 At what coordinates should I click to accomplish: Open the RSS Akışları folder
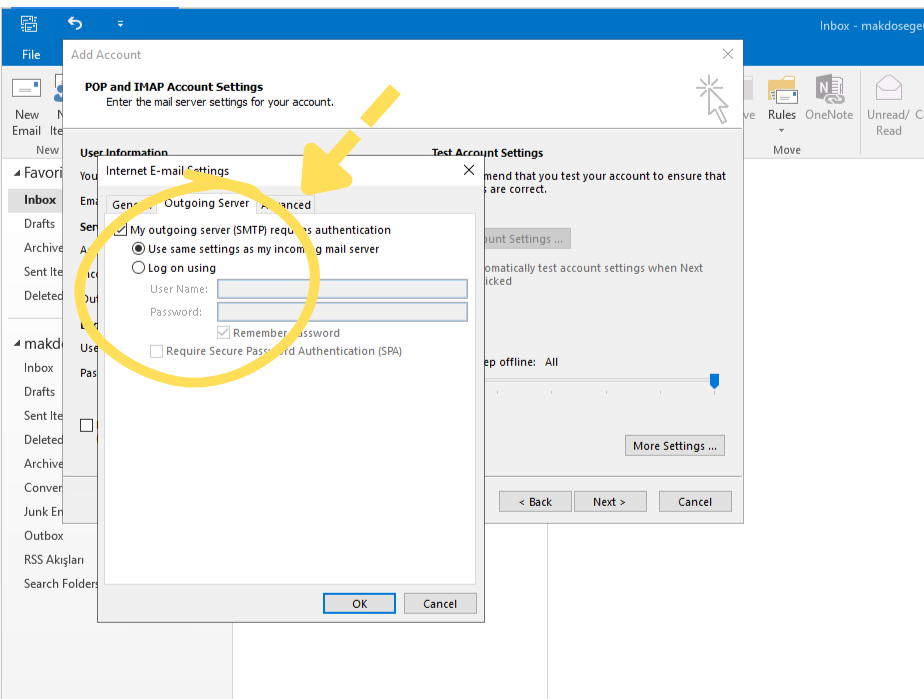pos(54,559)
